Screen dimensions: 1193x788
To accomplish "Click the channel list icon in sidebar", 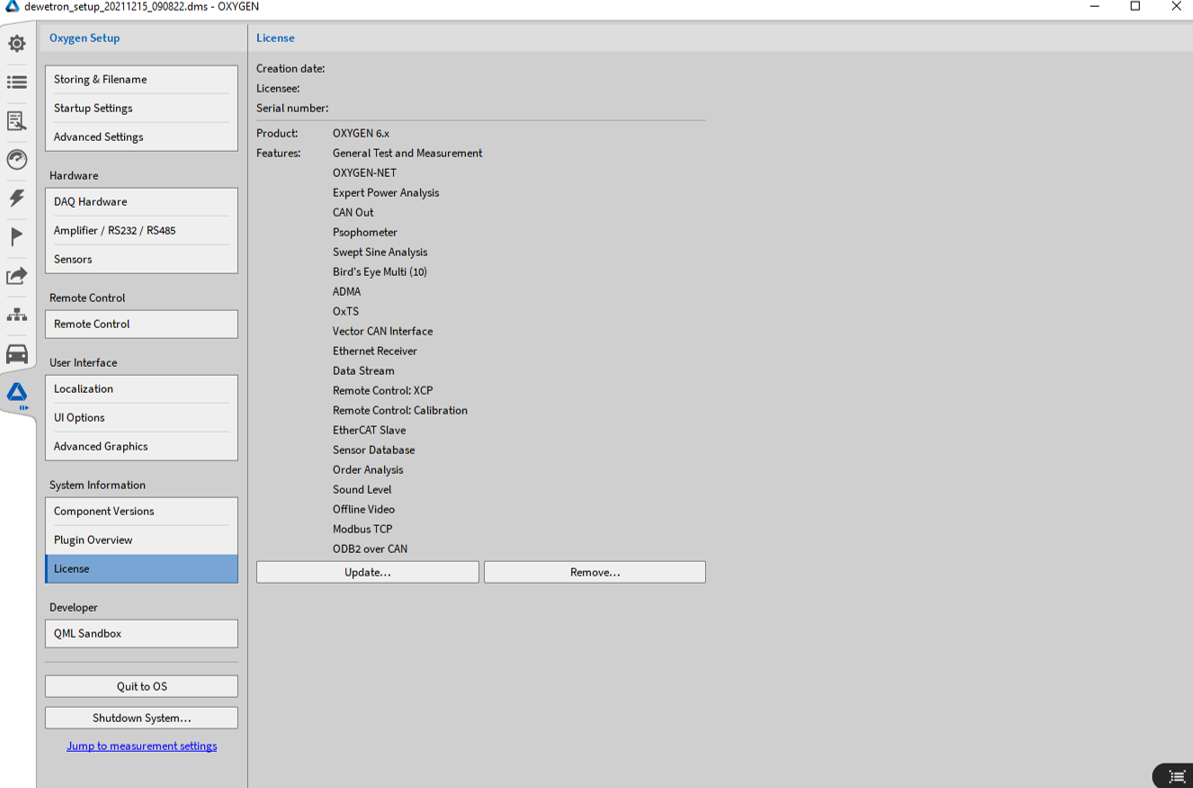I will click(17, 82).
